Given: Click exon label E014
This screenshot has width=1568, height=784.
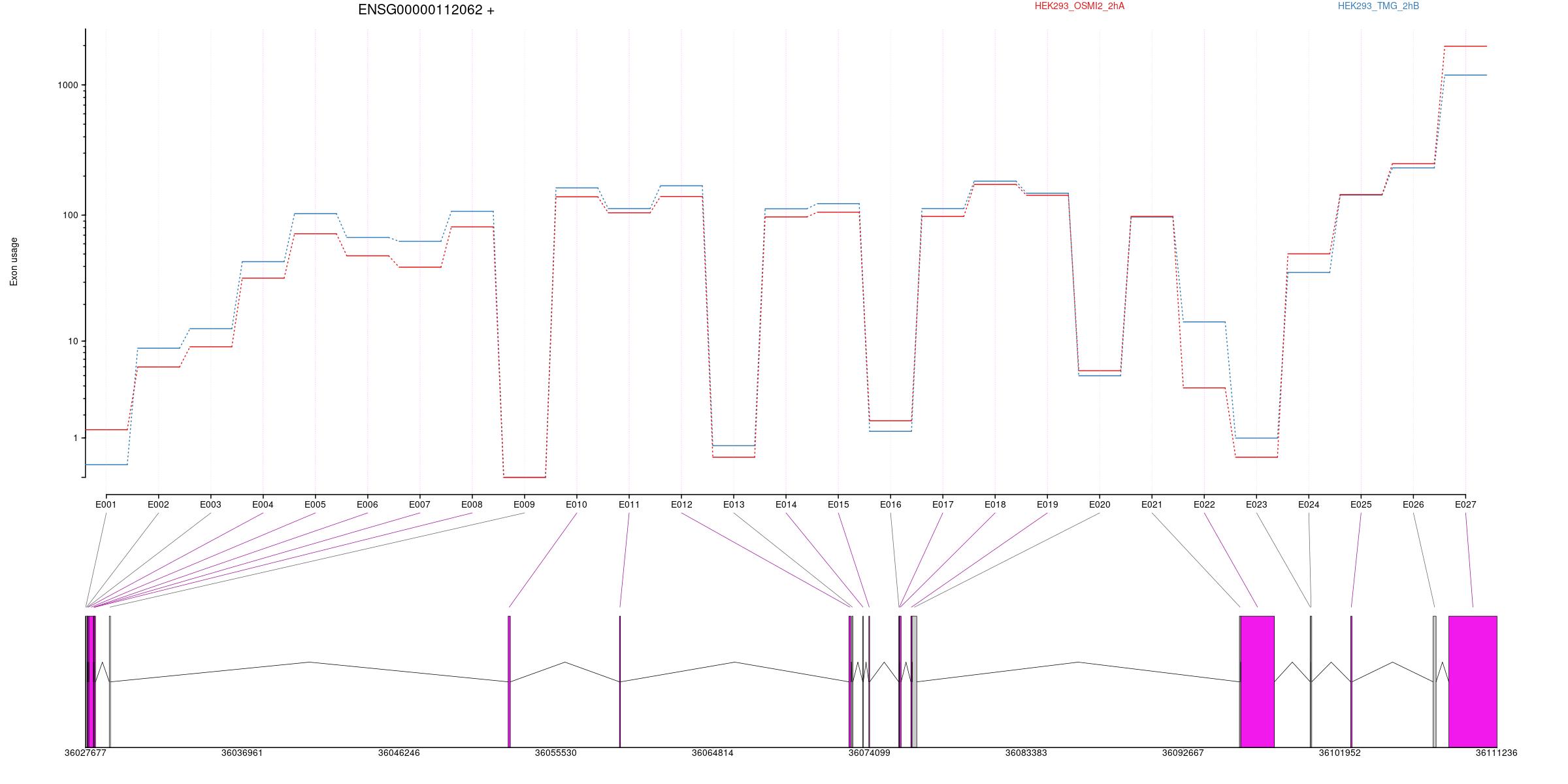Looking at the screenshot, I should click(x=786, y=504).
